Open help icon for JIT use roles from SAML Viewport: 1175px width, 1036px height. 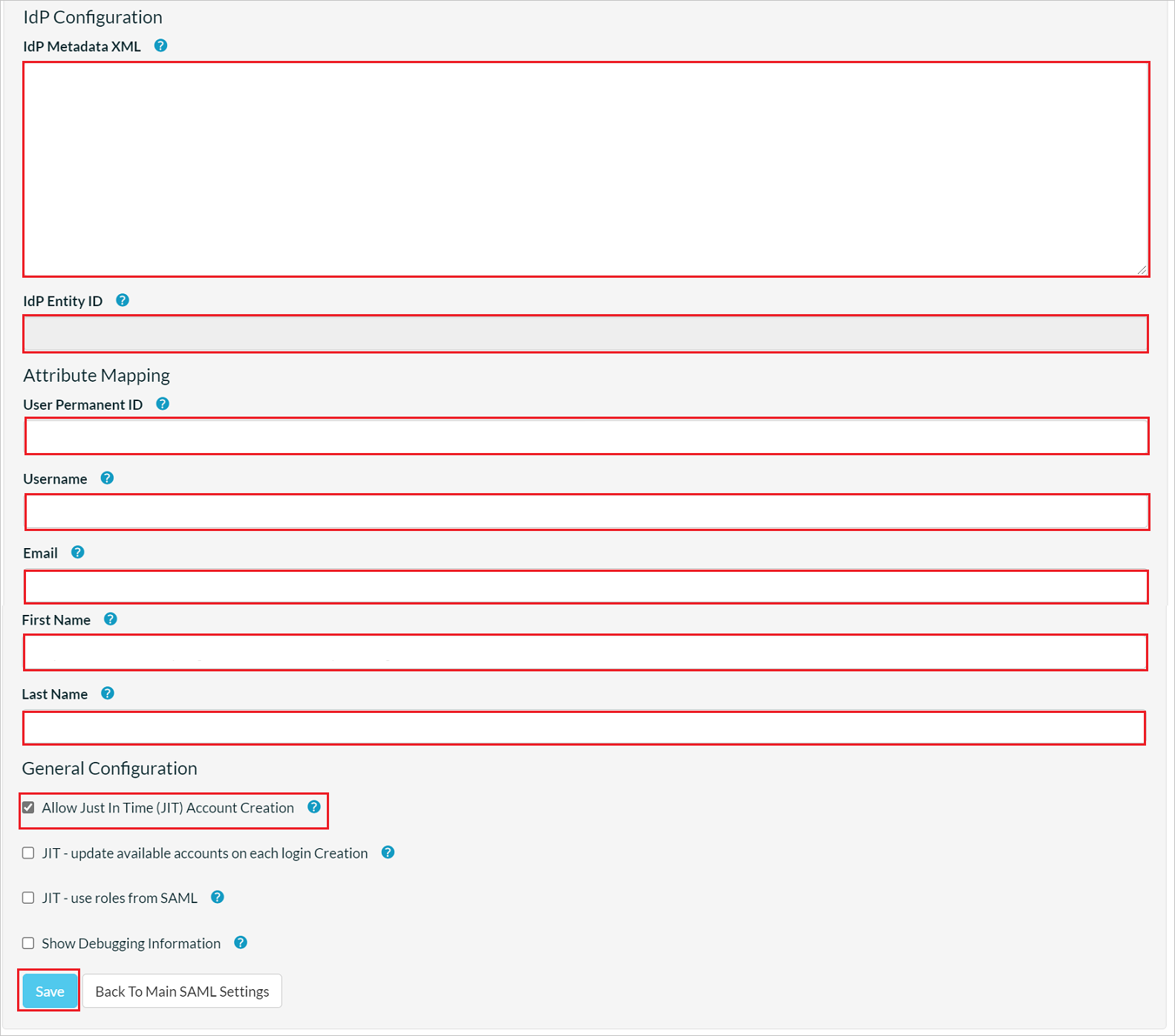217,897
